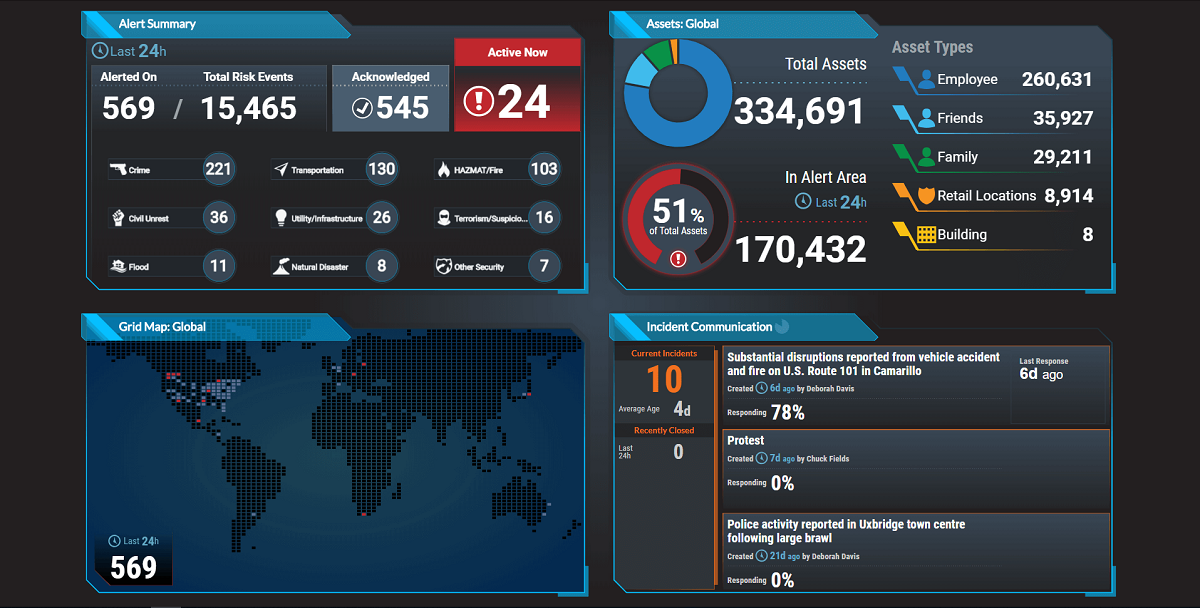Click the Terrorism/Suspicious category icon

coord(444,218)
